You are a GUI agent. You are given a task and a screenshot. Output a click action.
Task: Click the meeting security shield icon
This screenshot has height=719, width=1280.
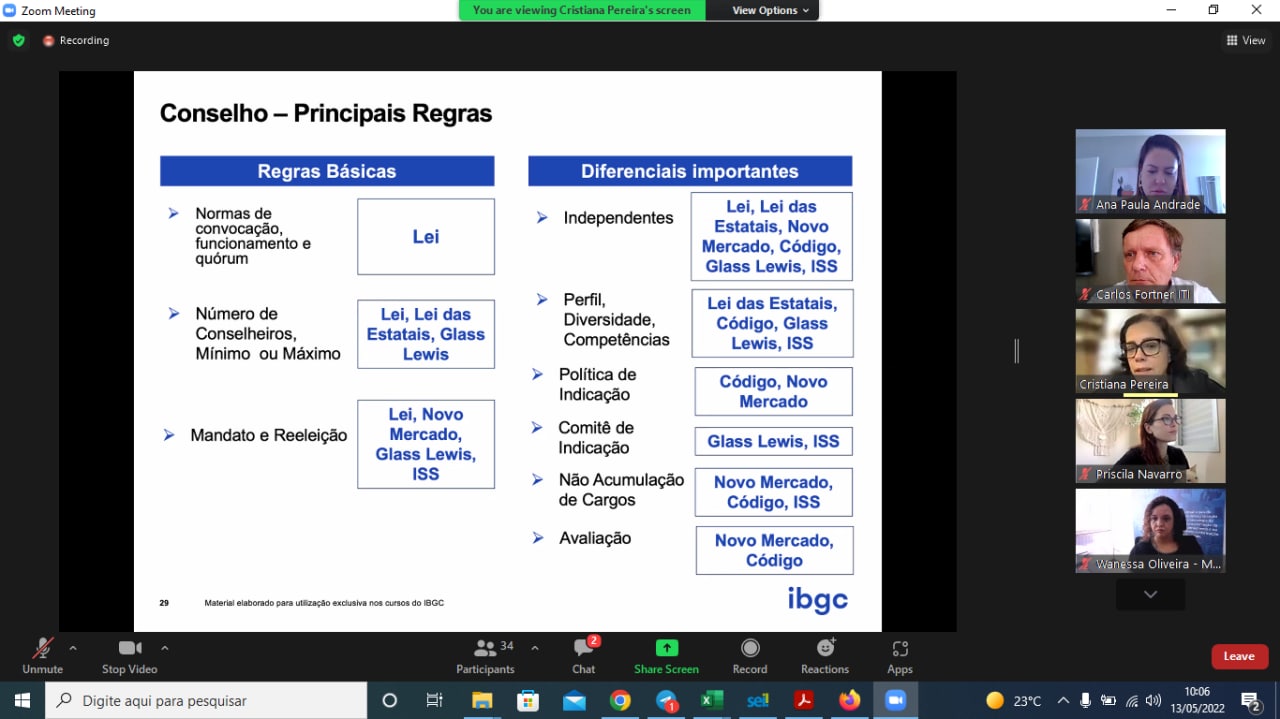(18, 41)
